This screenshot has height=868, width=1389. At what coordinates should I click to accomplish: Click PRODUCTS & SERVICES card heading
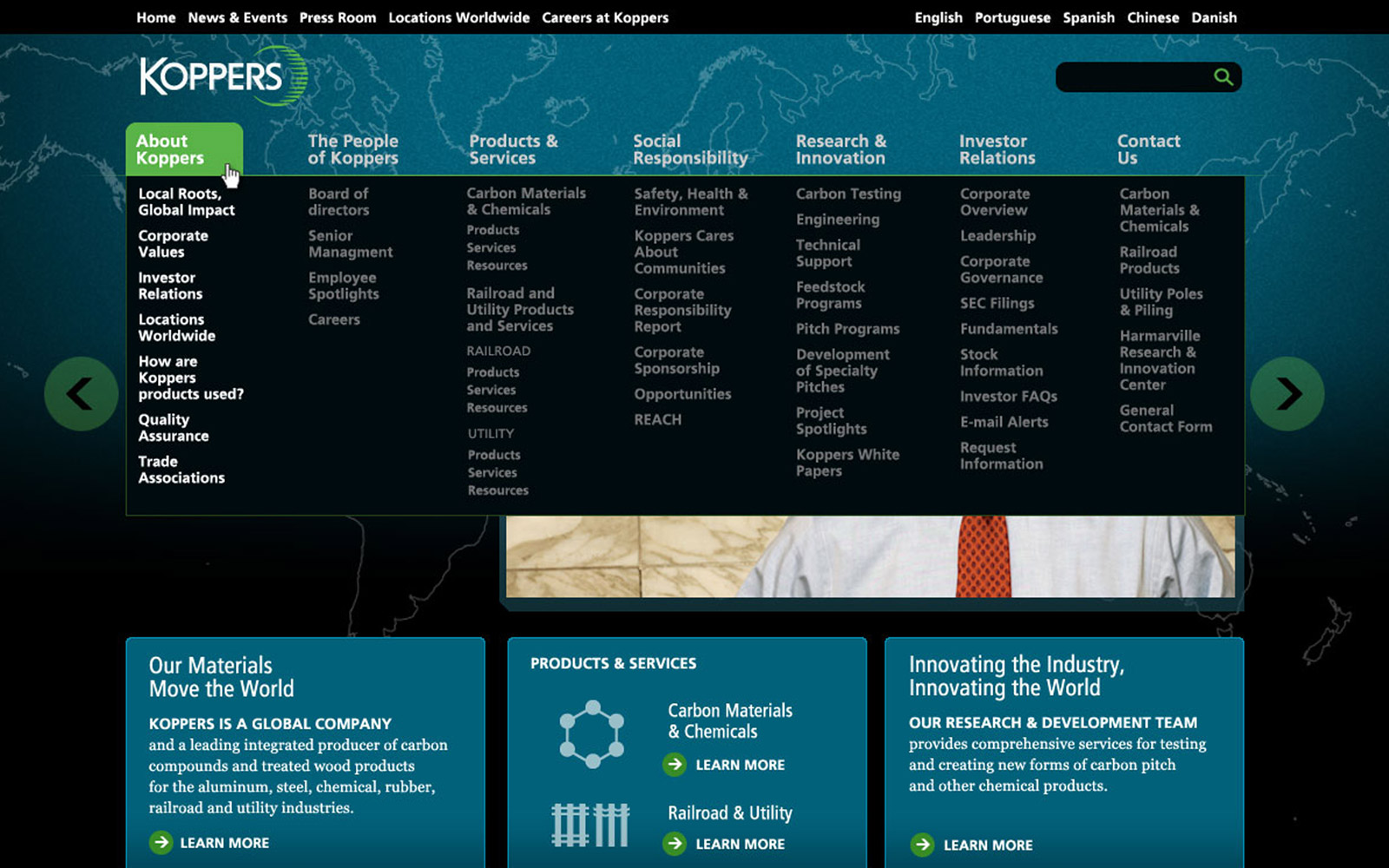[x=613, y=663]
